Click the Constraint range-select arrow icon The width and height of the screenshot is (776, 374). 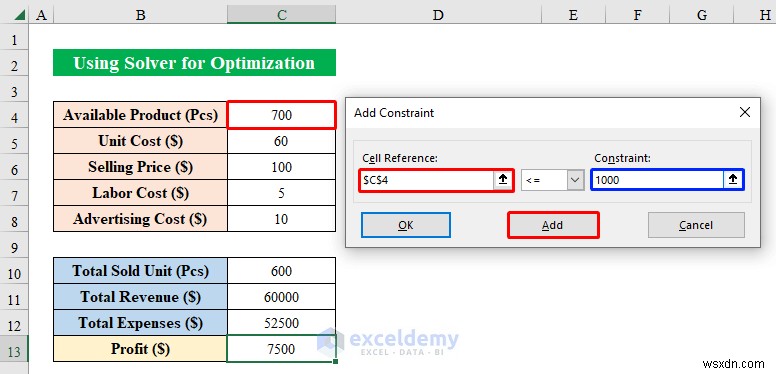click(733, 180)
